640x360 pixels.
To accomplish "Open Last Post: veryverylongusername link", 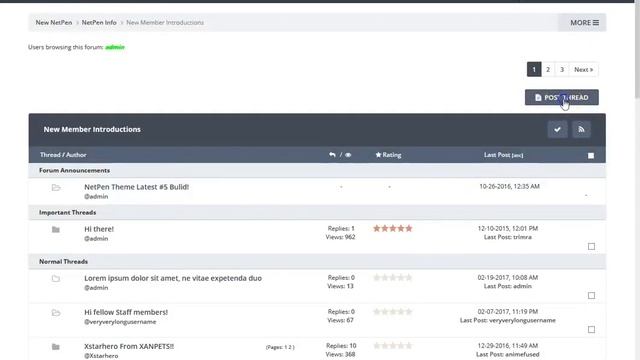I will pyautogui.click(x=508, y=320).
